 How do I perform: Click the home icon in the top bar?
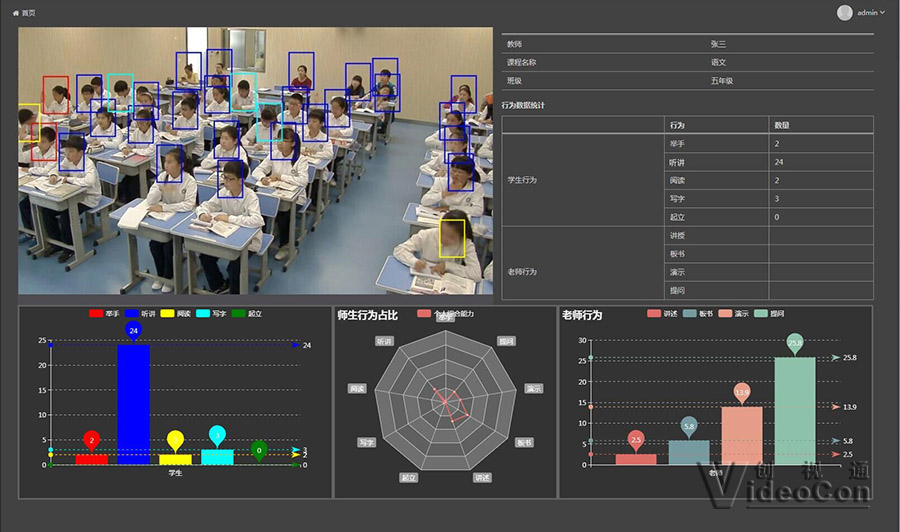click(15, 13)
